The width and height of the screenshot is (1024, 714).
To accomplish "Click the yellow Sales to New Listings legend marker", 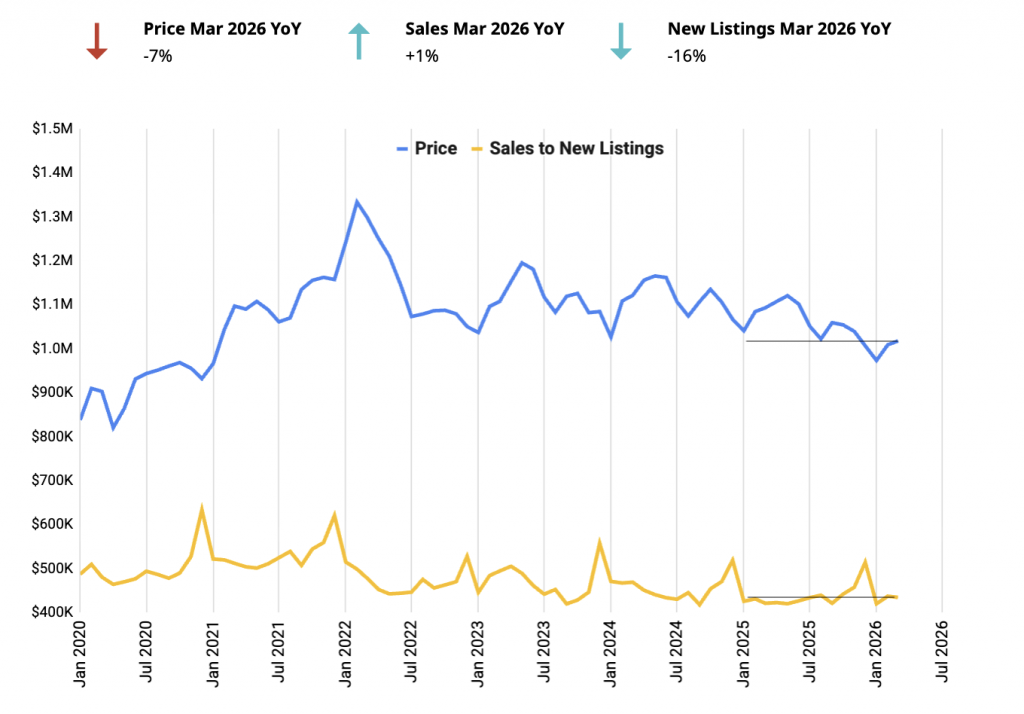I will click(478, 148).
